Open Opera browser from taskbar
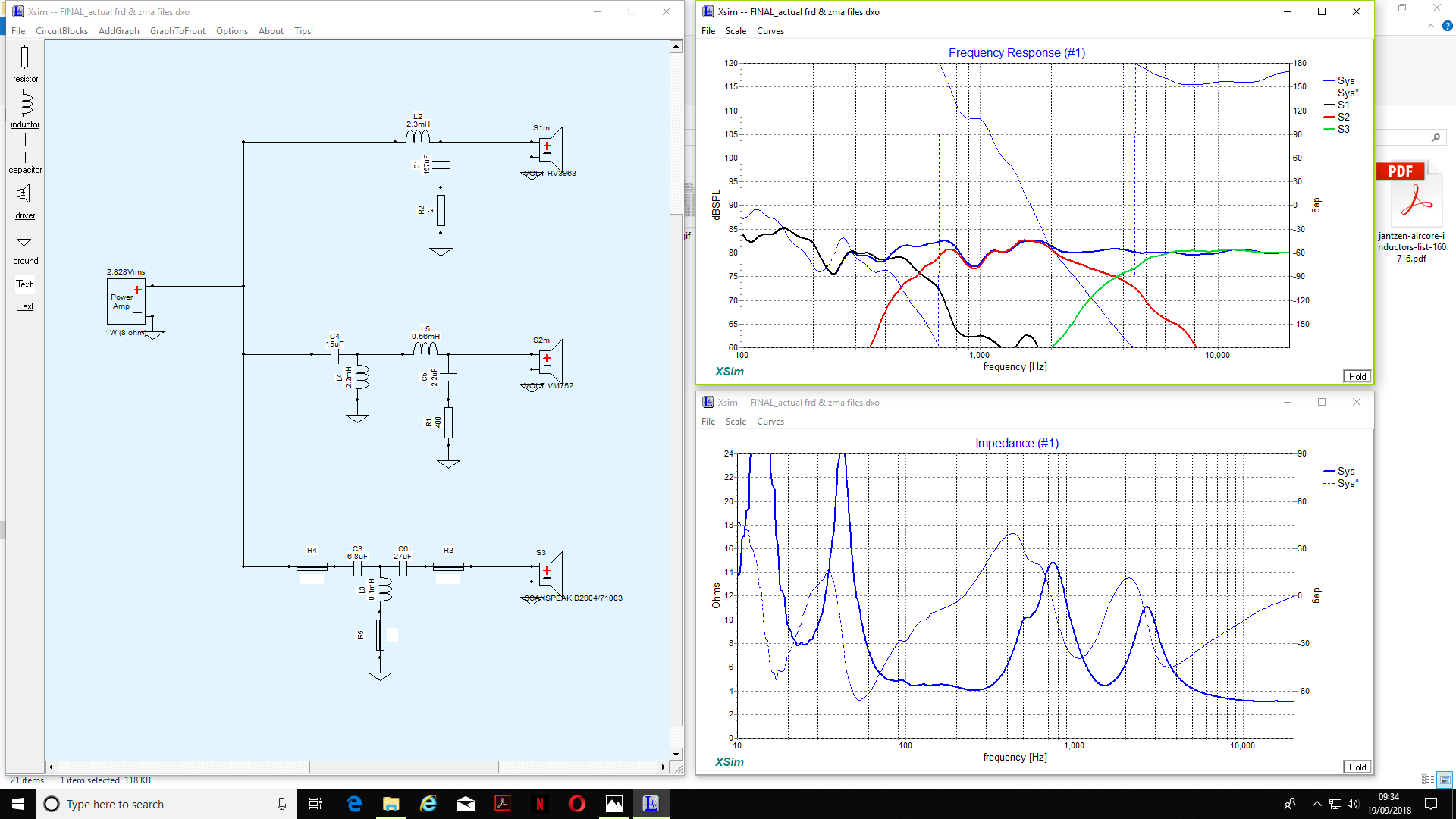1456x819 pixels. pos(577,804)
